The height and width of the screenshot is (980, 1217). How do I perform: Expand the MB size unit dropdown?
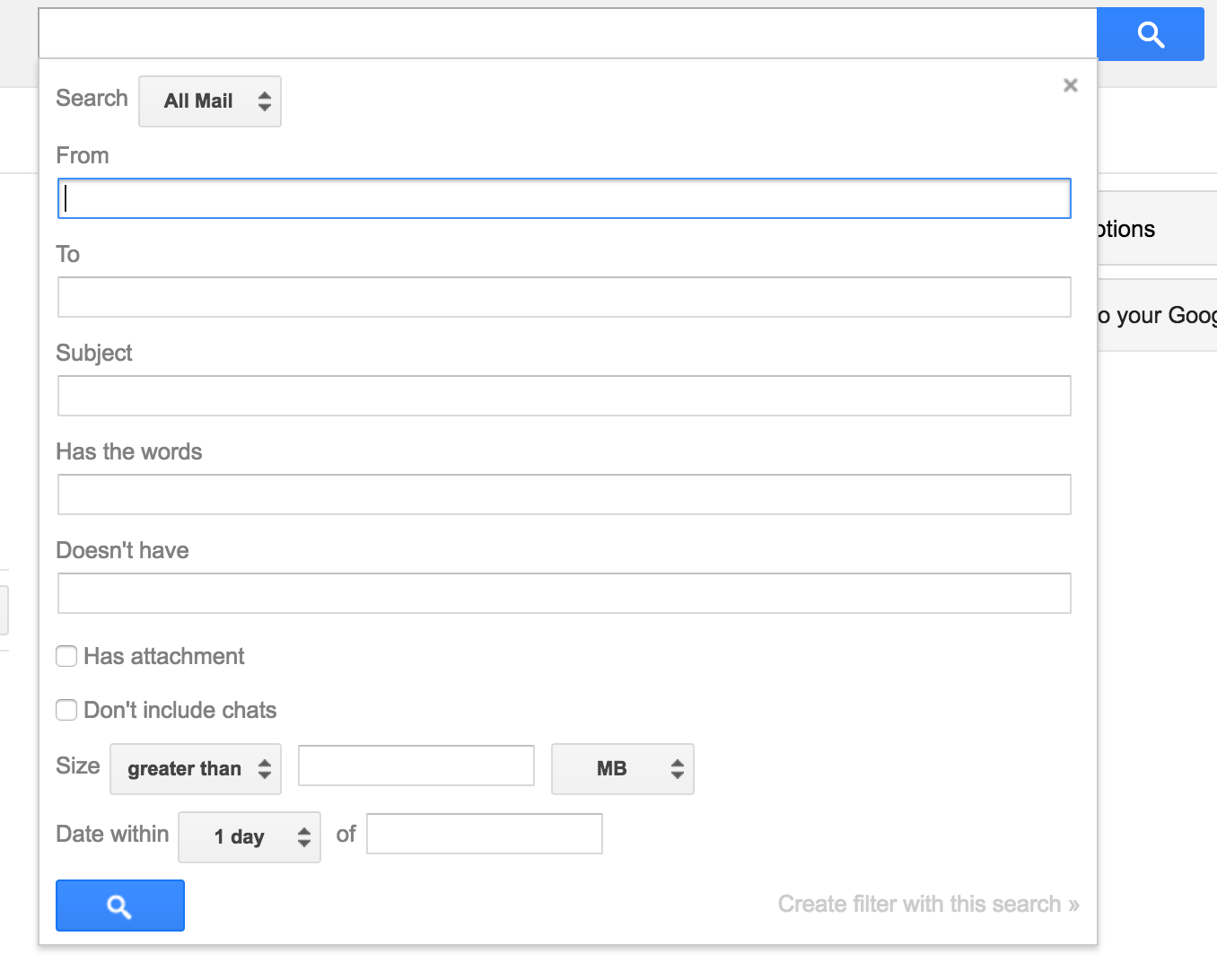point(623,769)
